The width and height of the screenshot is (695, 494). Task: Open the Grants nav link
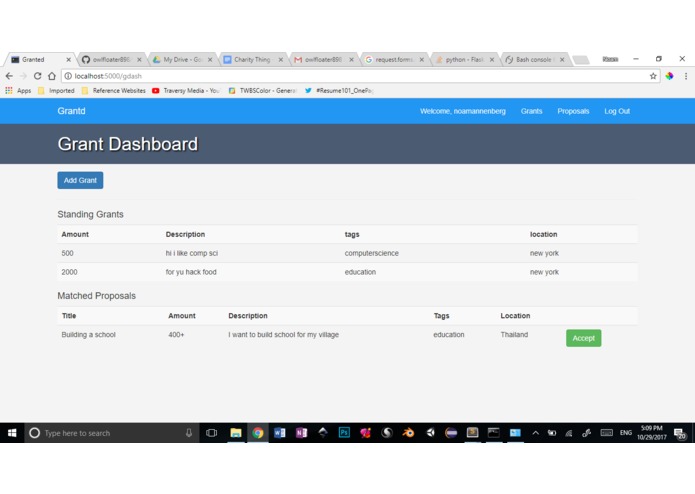point(531,111)
